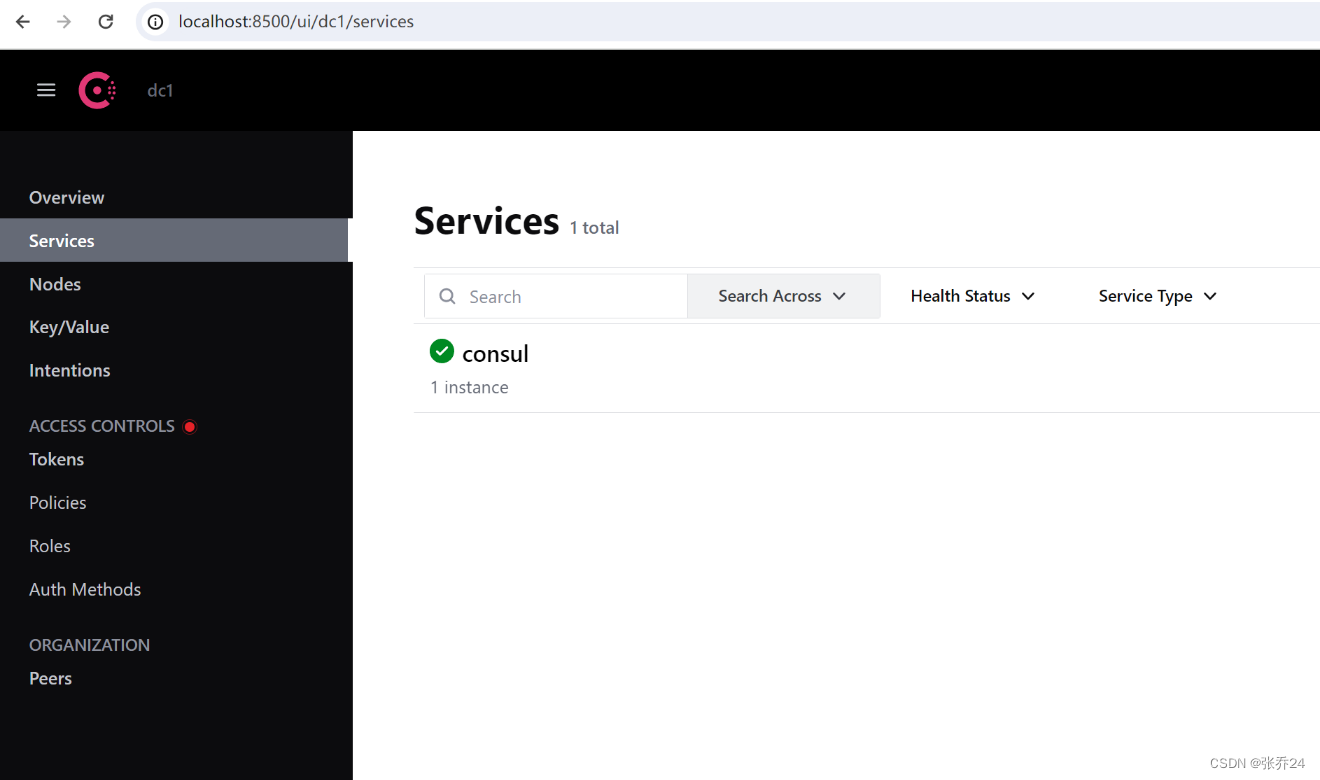Go back in browser history
This screenshot has width=1320, height=780.
22,21
